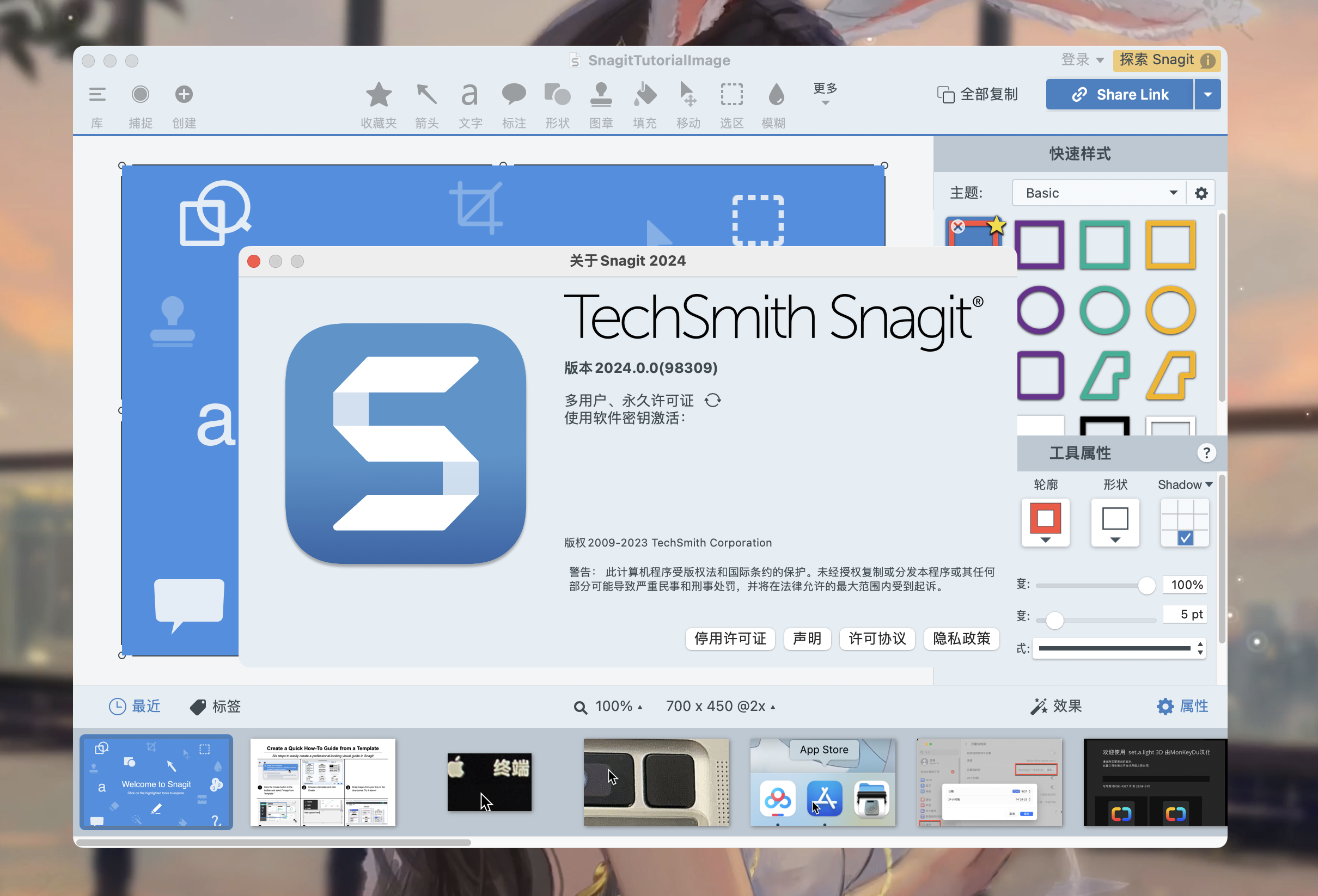Click the Copy All button
The height and width of the screenshot is (896, 1318).
coord(977,94)
